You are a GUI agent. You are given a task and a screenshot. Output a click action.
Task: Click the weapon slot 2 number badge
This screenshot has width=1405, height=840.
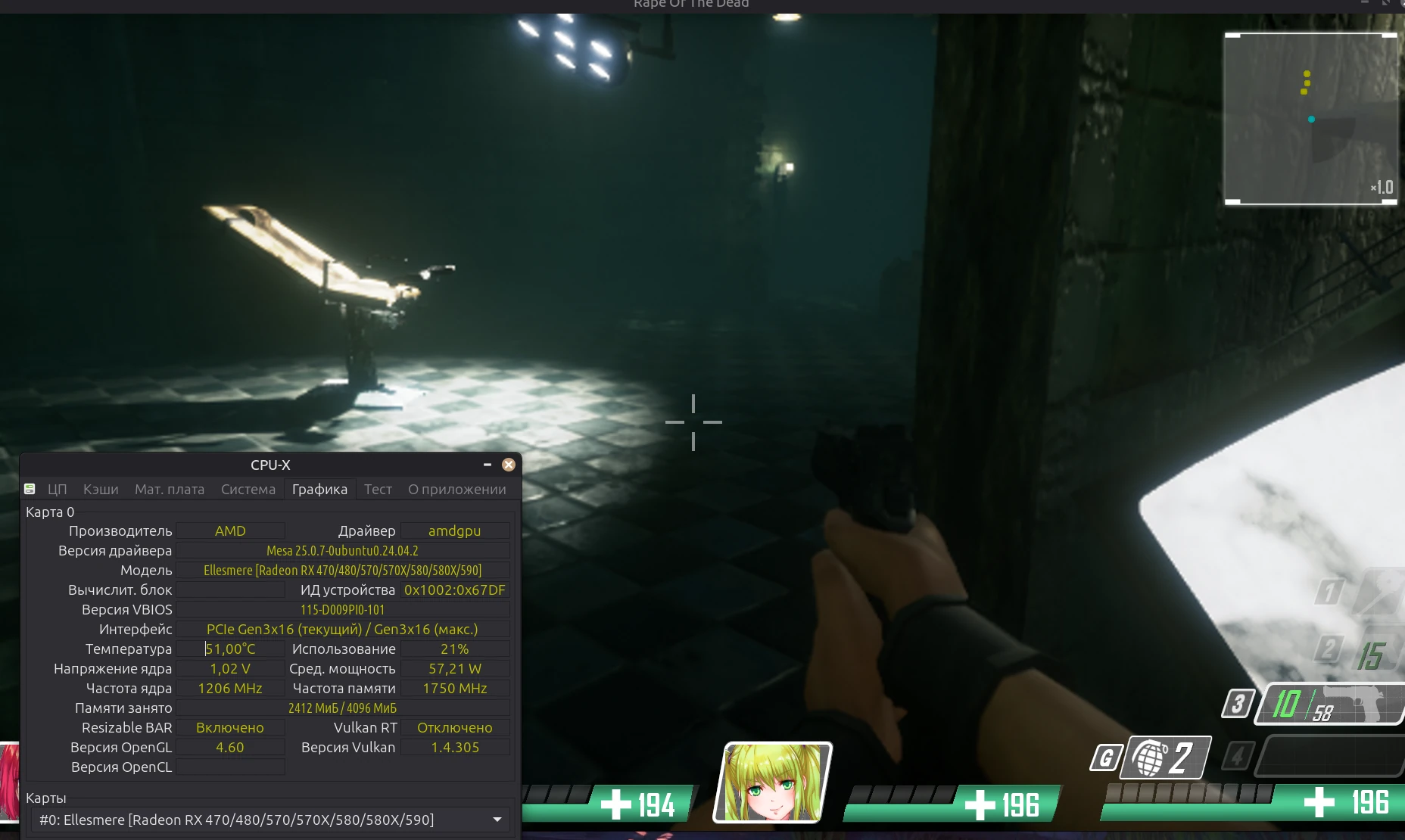[1329, 649]
